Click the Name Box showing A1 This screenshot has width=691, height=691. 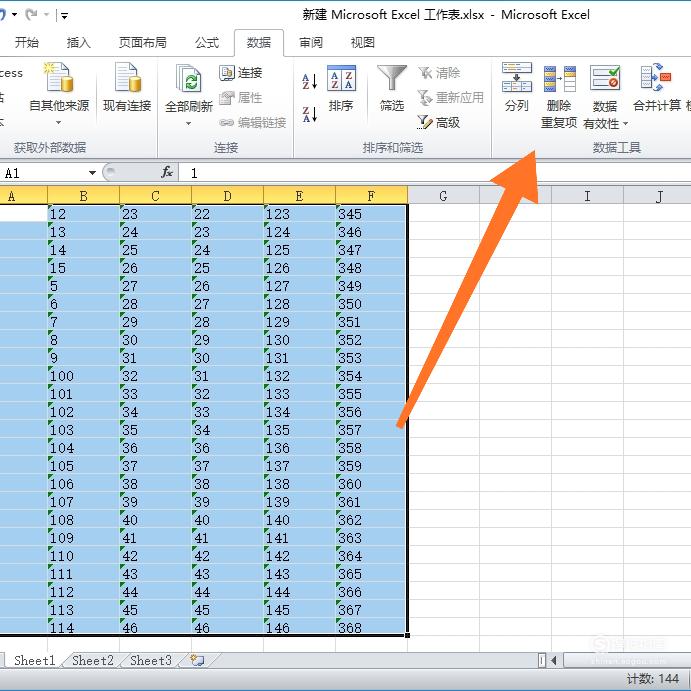(x=44, y=173)
